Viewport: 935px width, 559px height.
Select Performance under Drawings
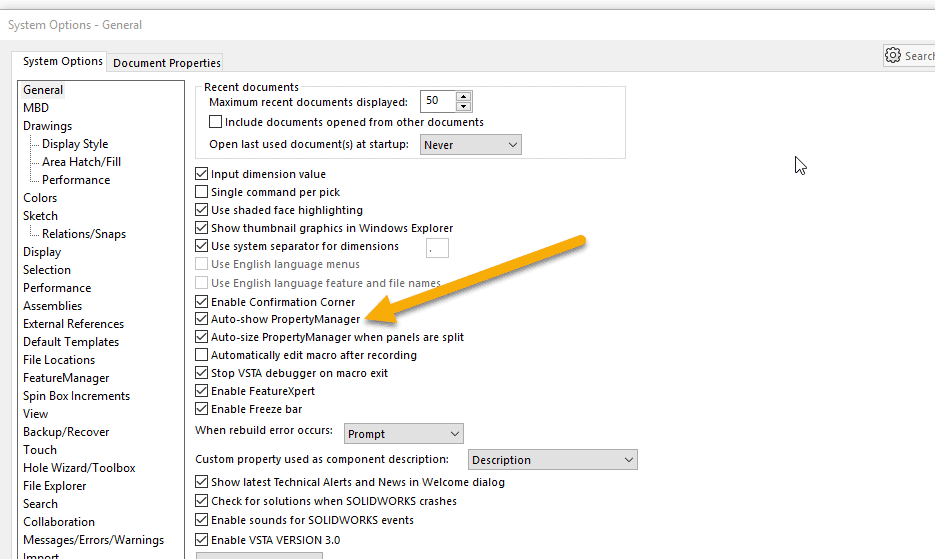tap(76, 180)
